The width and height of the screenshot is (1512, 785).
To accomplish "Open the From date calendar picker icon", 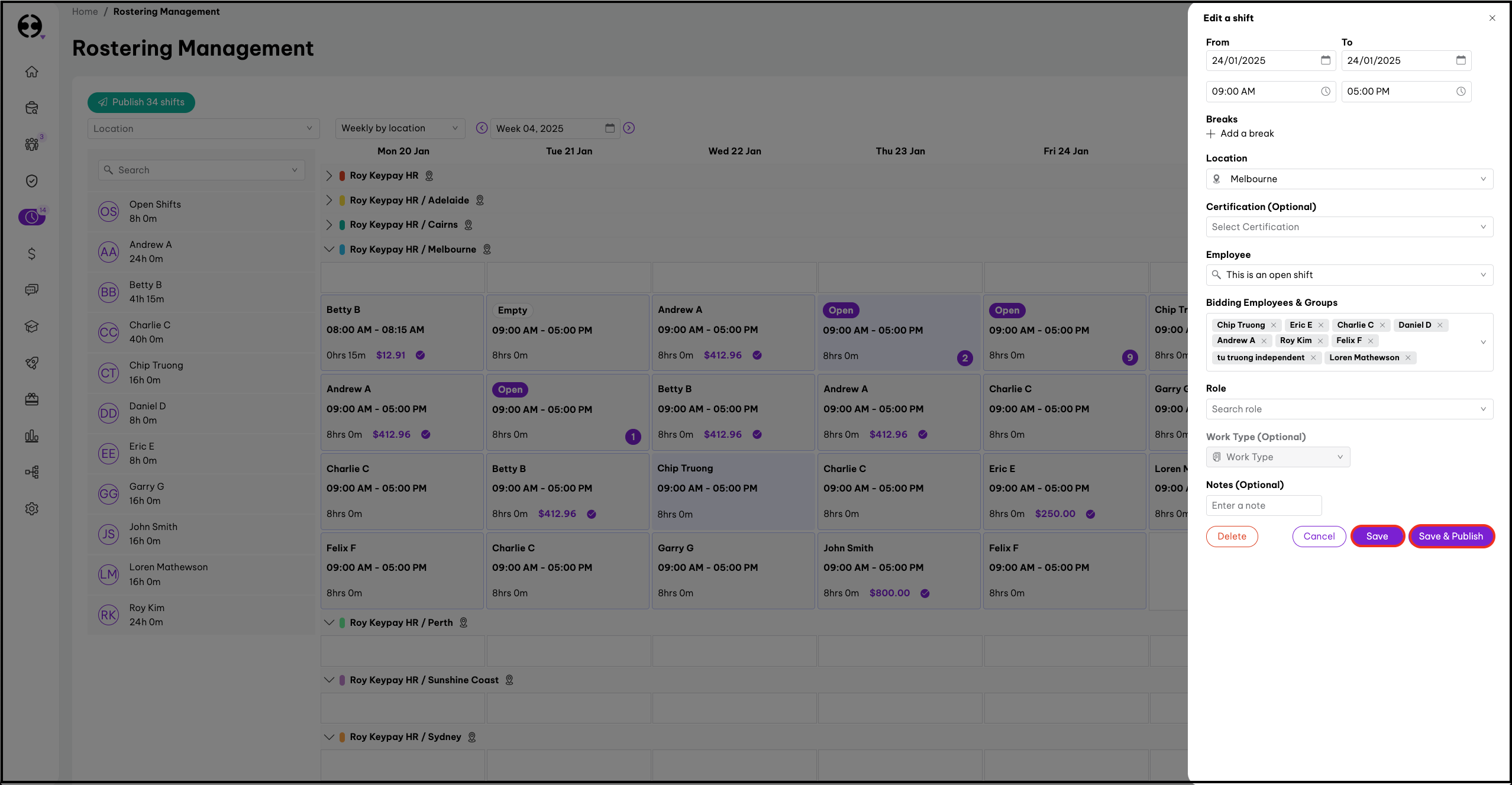I will coord(1325,60).
